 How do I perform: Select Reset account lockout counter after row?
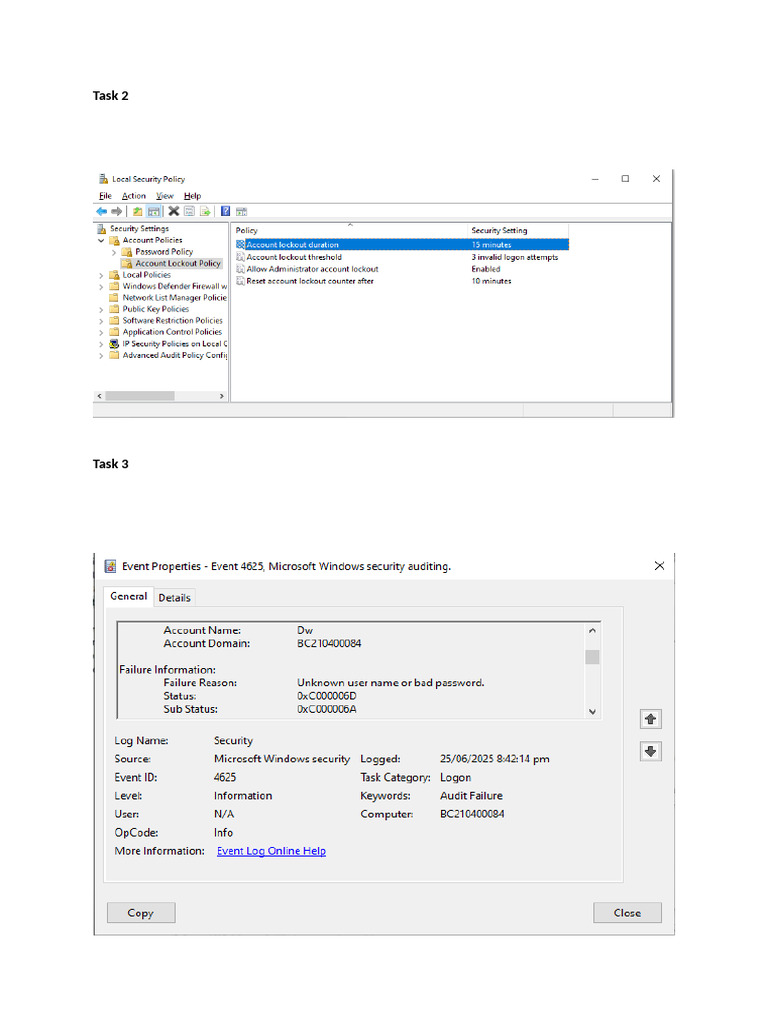pyautogui.click(x=402, y=281)
